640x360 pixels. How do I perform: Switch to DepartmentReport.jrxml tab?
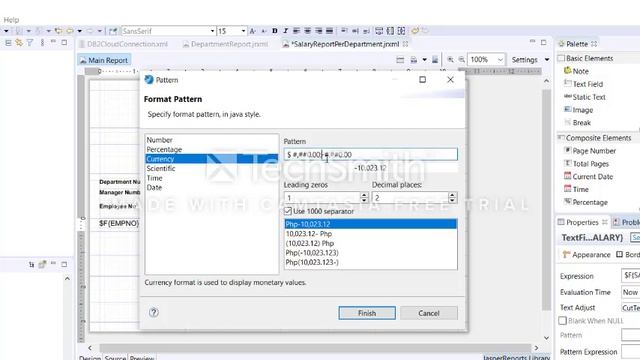pyautogui.click(x=226, y=44)
